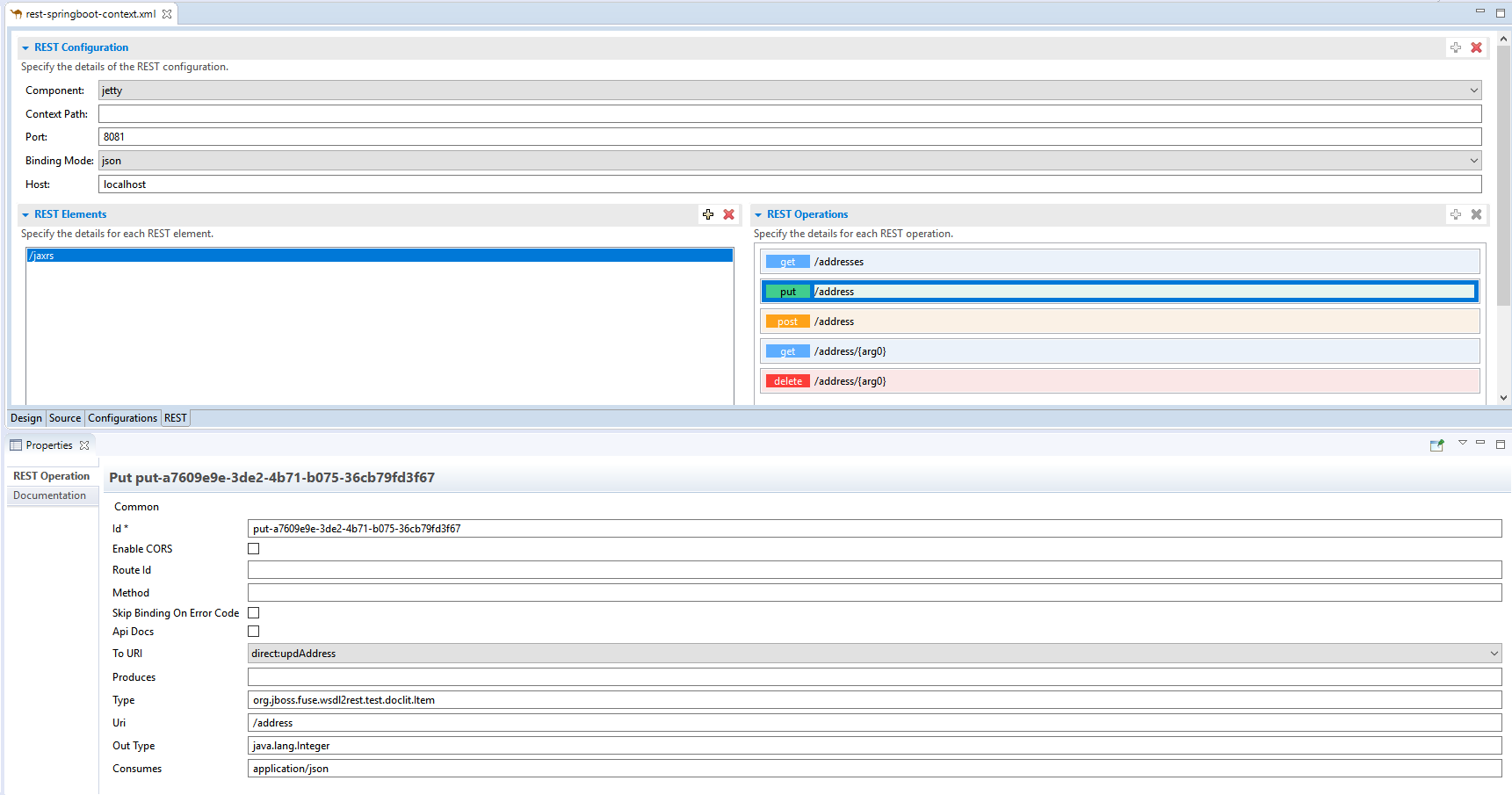
Task: Switch to the Configurations tab
Action: 122,418
